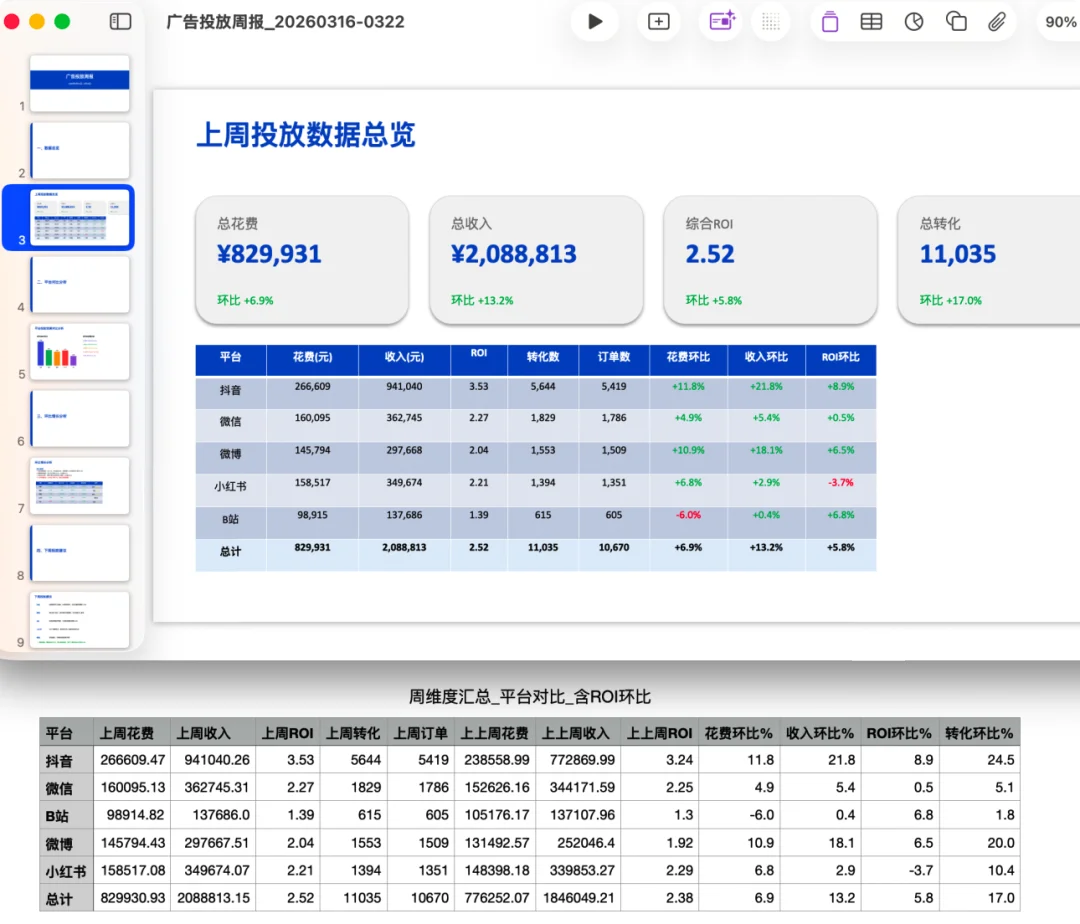Image resolution: width=1080 pixels, height=924 pixels.
Task: Select the highlighted clipboard tool in the toolbar
Action: click(x=829, y=21)
